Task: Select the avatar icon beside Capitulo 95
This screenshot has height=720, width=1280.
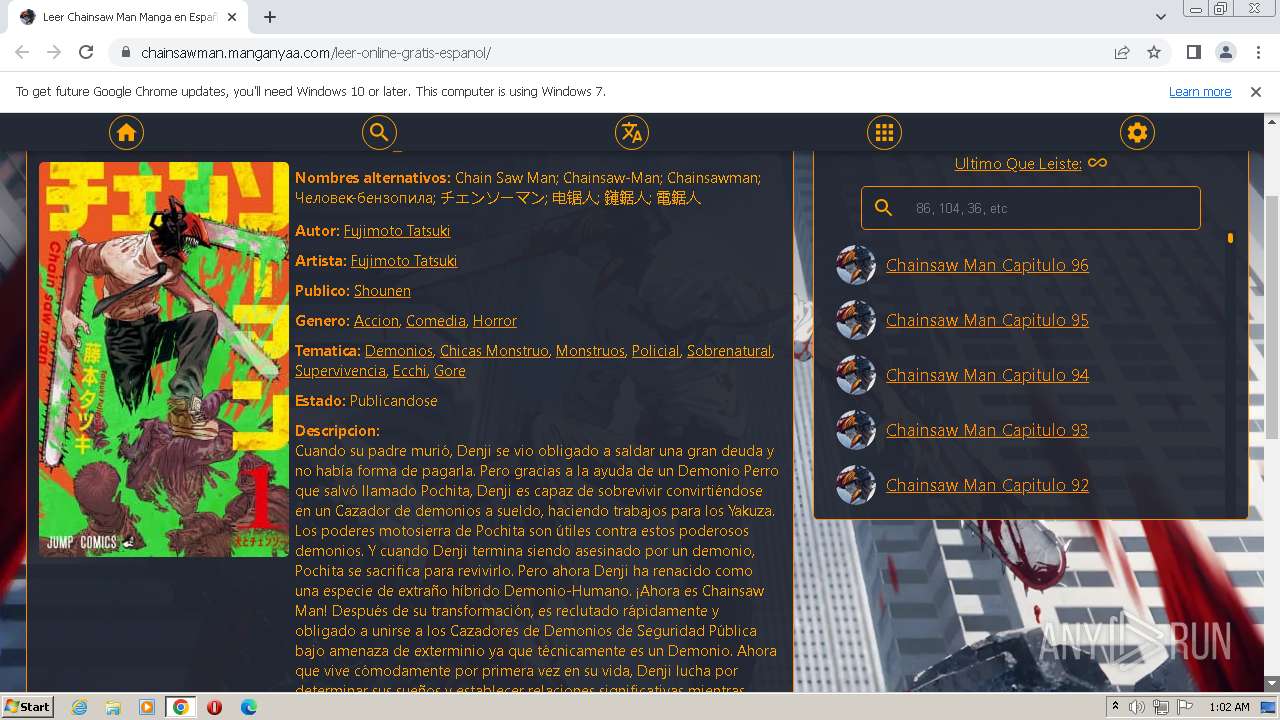Action: 856,320
